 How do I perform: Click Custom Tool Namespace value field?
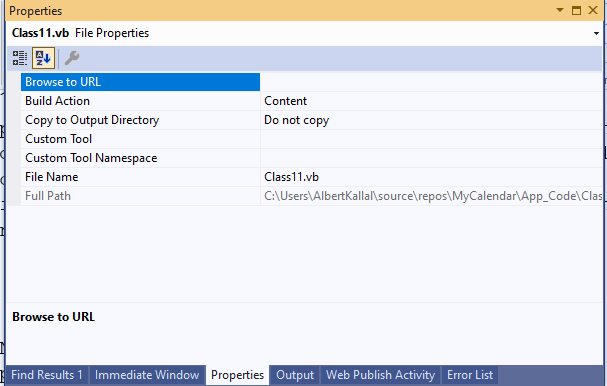pyautogui.click(x=431, y=158)
